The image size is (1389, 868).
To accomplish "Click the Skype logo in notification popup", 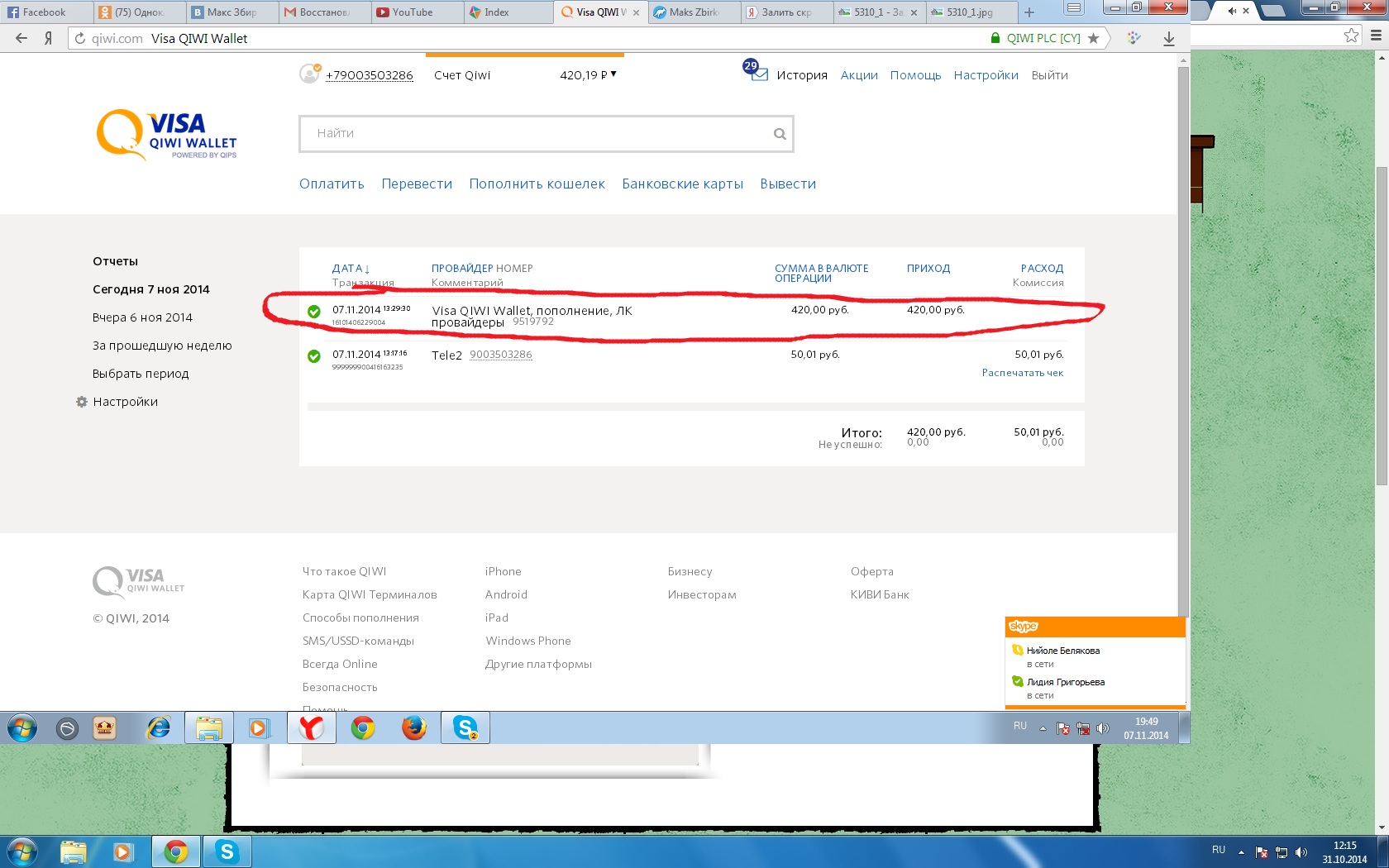I will tap(1024, 627).
